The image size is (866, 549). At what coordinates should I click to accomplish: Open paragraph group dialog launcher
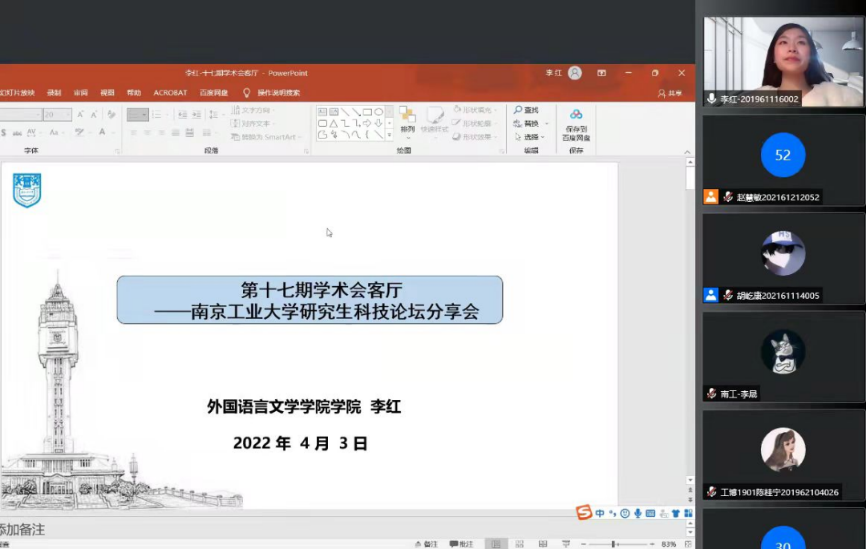[307, 151]
